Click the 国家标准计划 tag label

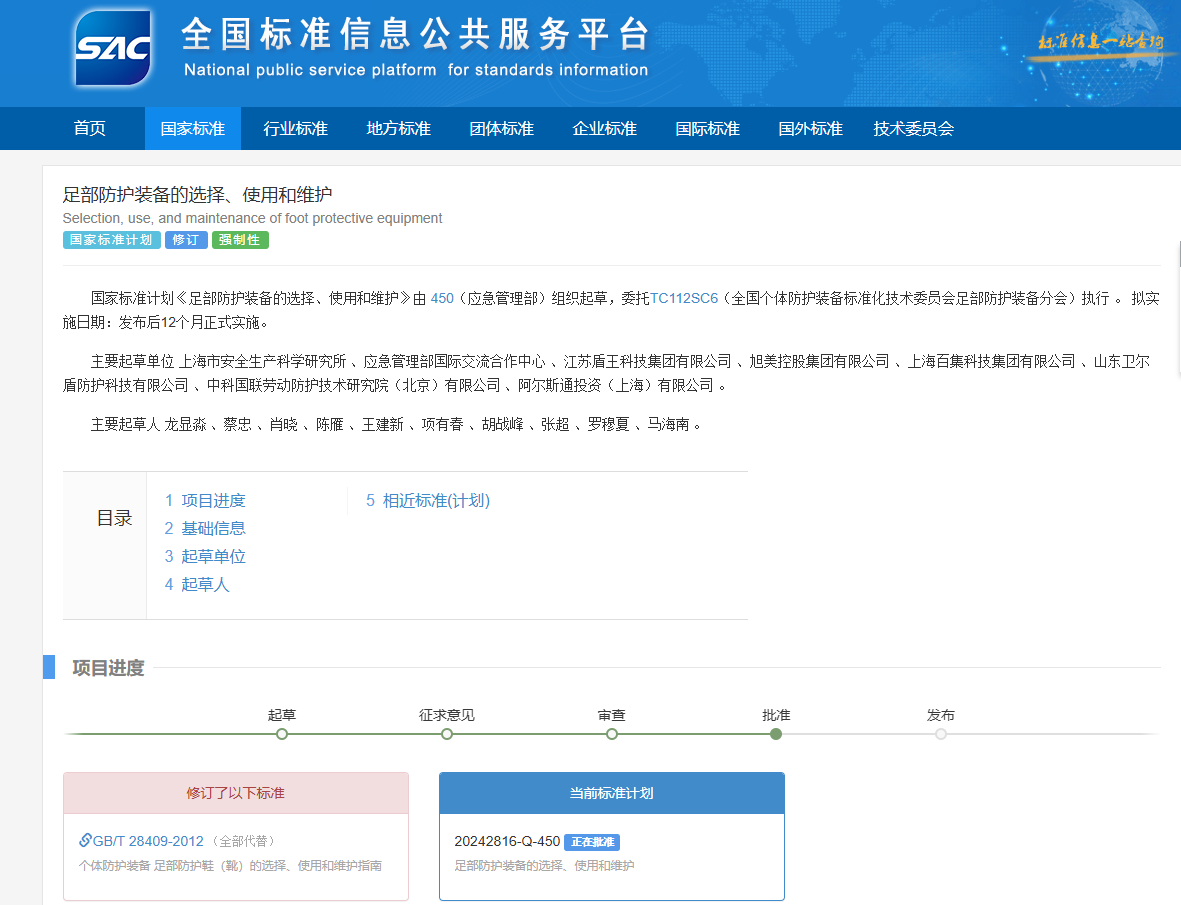click(x=111, y=240)
